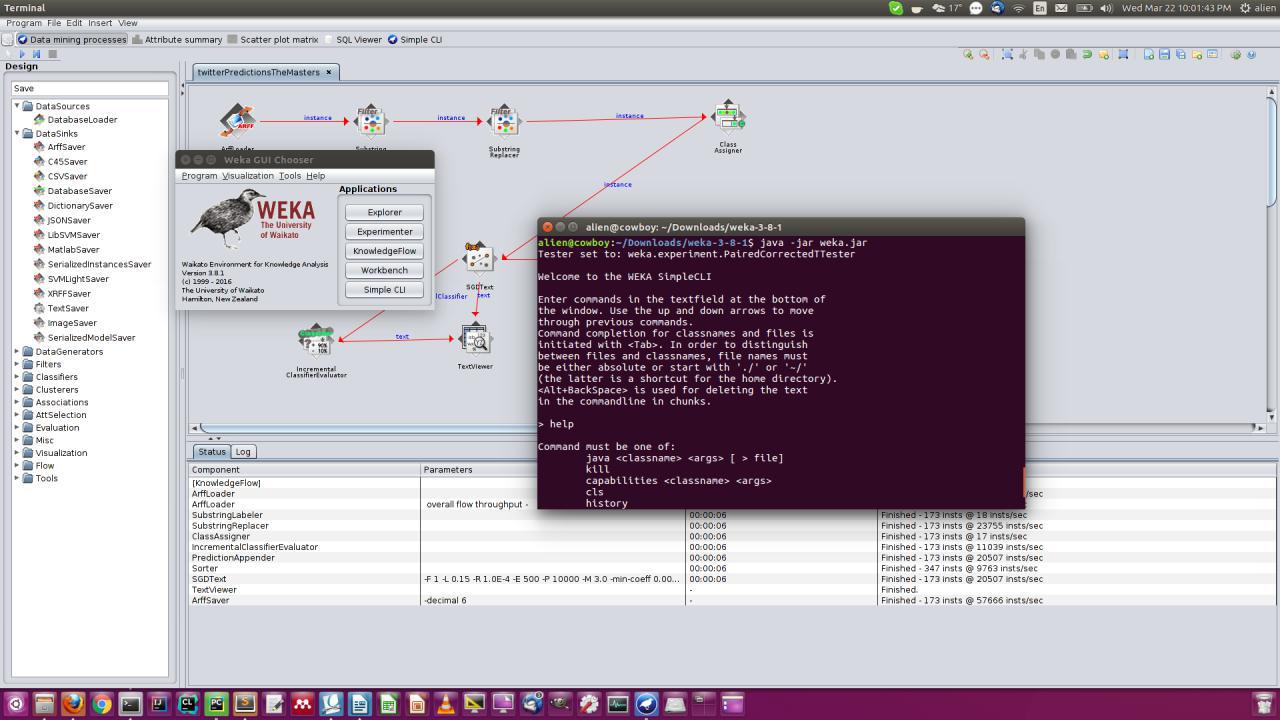Click the SubstringReplacer node icon
This screenshot has height=720, width=1280.
503,122
